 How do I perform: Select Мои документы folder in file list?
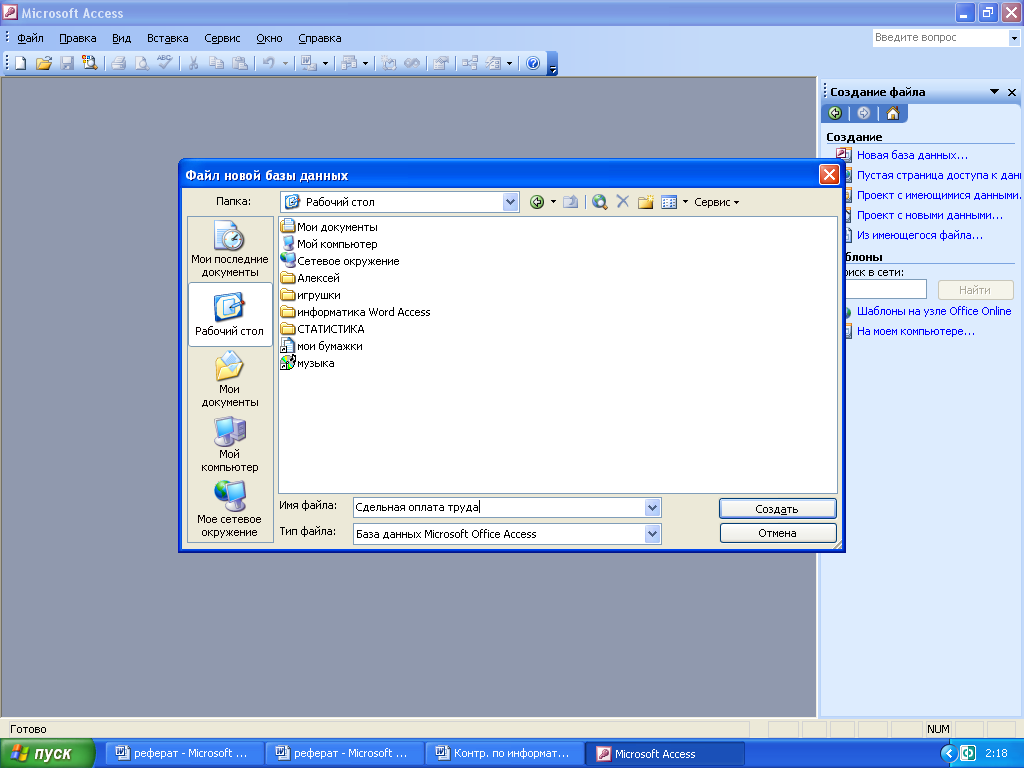click(329, 227)
